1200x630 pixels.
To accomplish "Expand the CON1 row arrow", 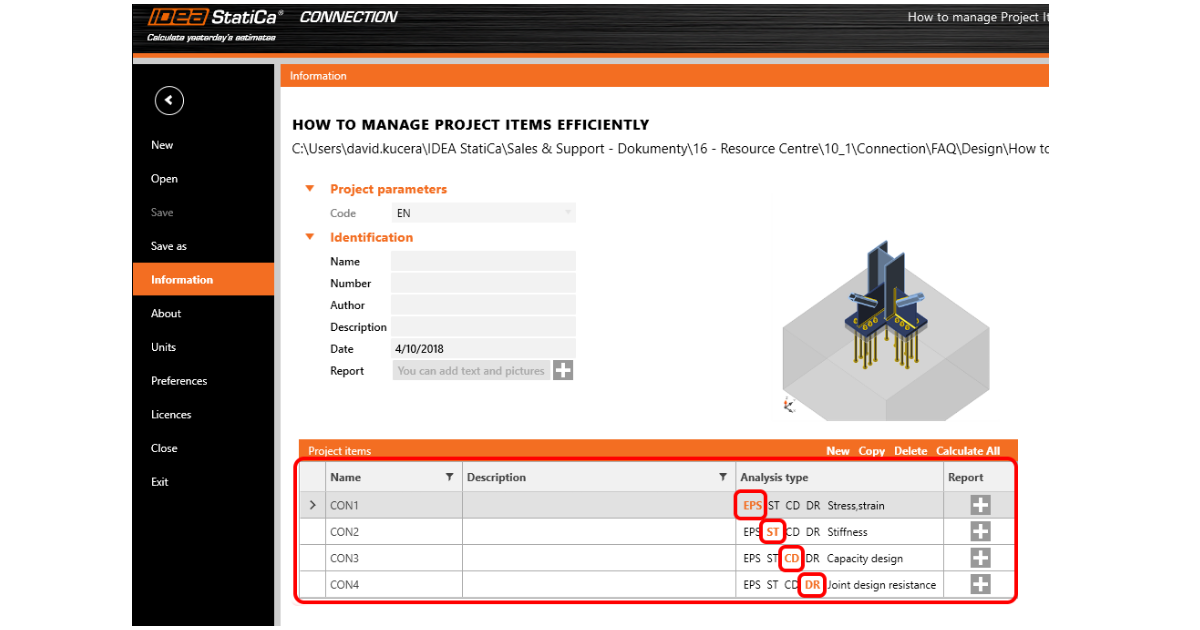I will (x=312, y=506).
